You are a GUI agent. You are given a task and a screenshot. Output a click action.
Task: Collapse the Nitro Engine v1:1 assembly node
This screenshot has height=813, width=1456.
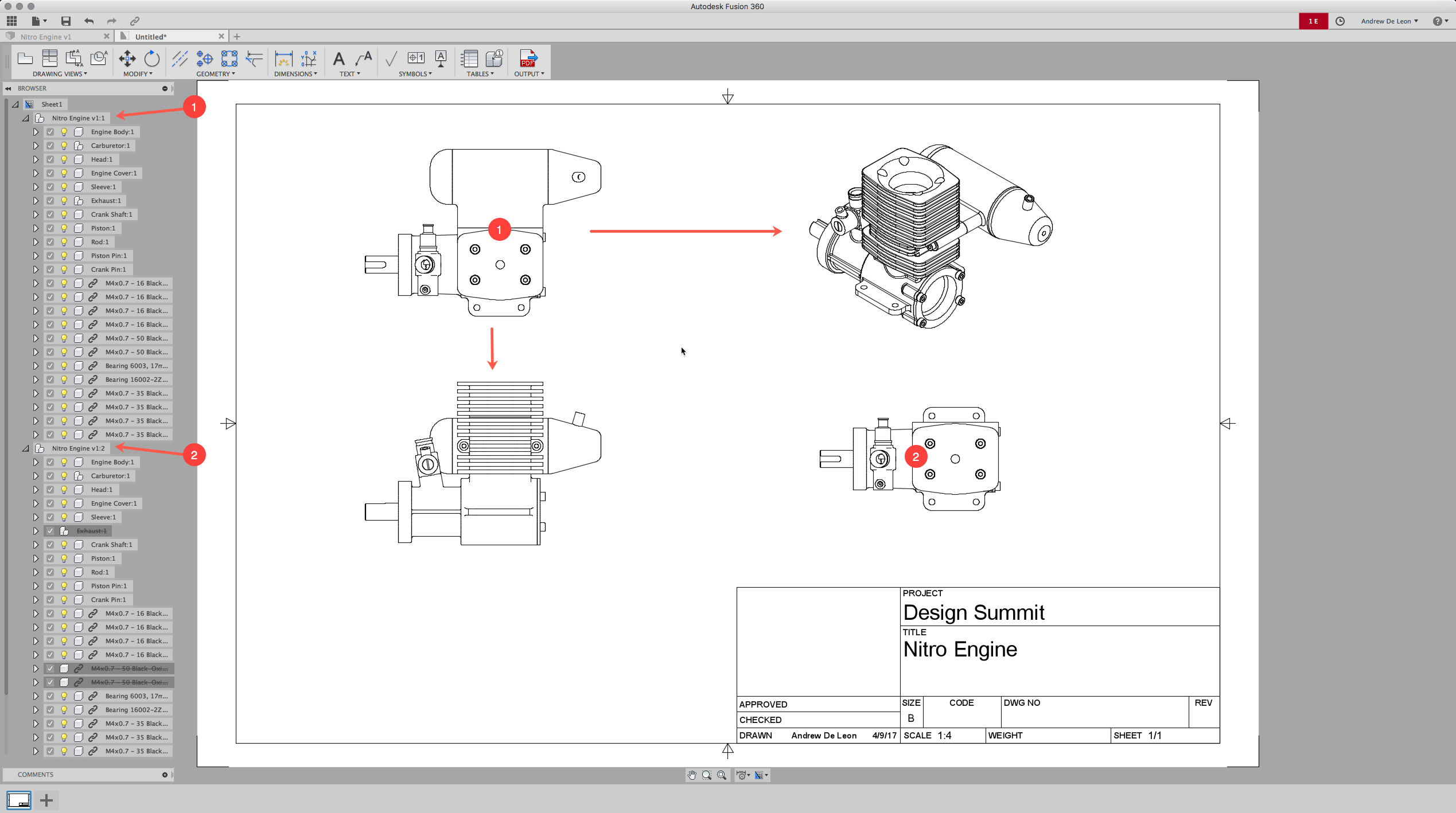click(25, 118)
